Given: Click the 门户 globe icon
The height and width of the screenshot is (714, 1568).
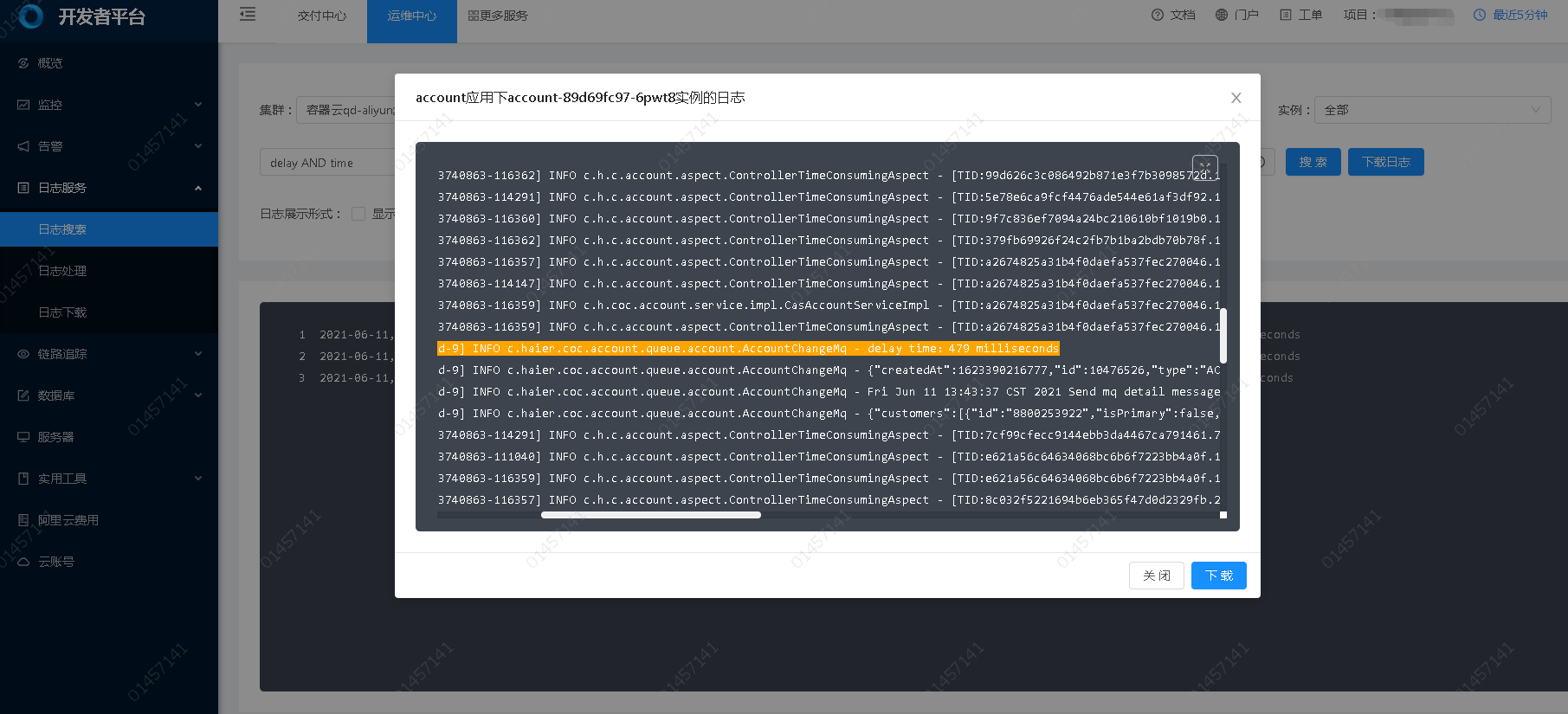Looking at the screenshot, I should point(1222,15).
